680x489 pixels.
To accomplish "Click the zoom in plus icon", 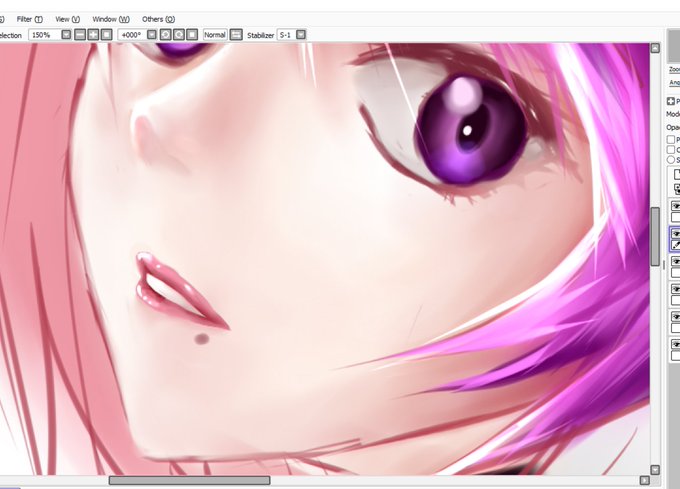I will (93, 35).
